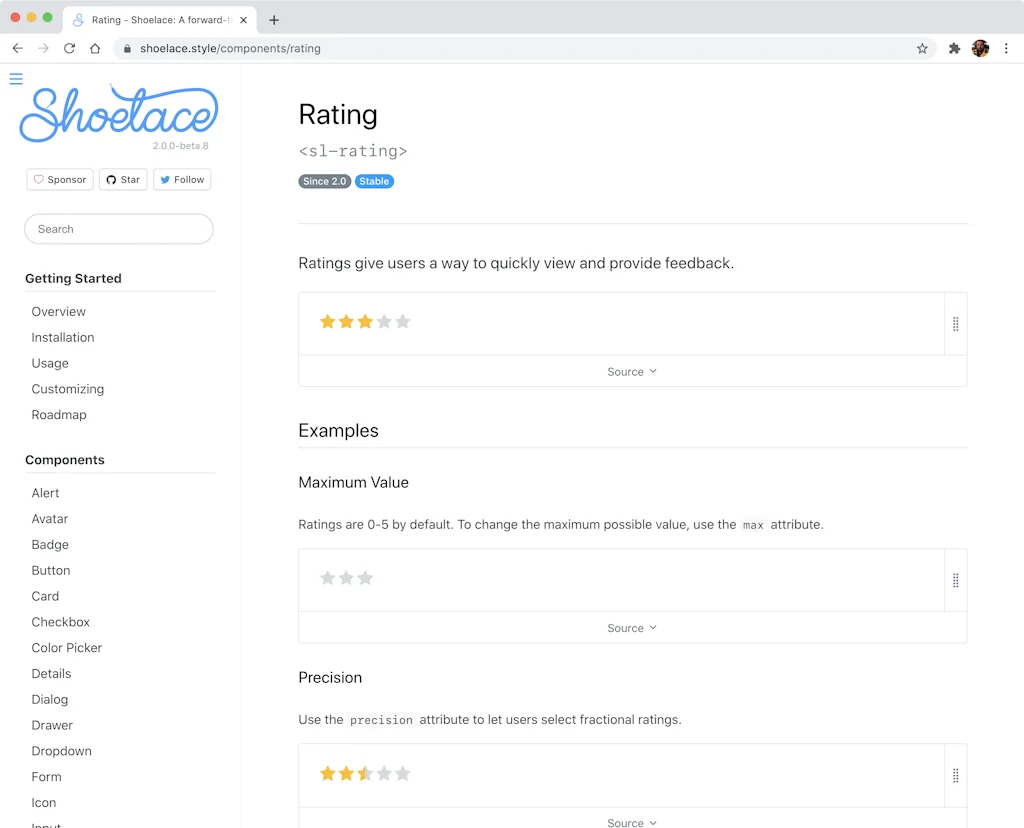Navigate to Installation in the sidebar
The height and width of the screenshot is (828, 1024).
pos(63,338)
